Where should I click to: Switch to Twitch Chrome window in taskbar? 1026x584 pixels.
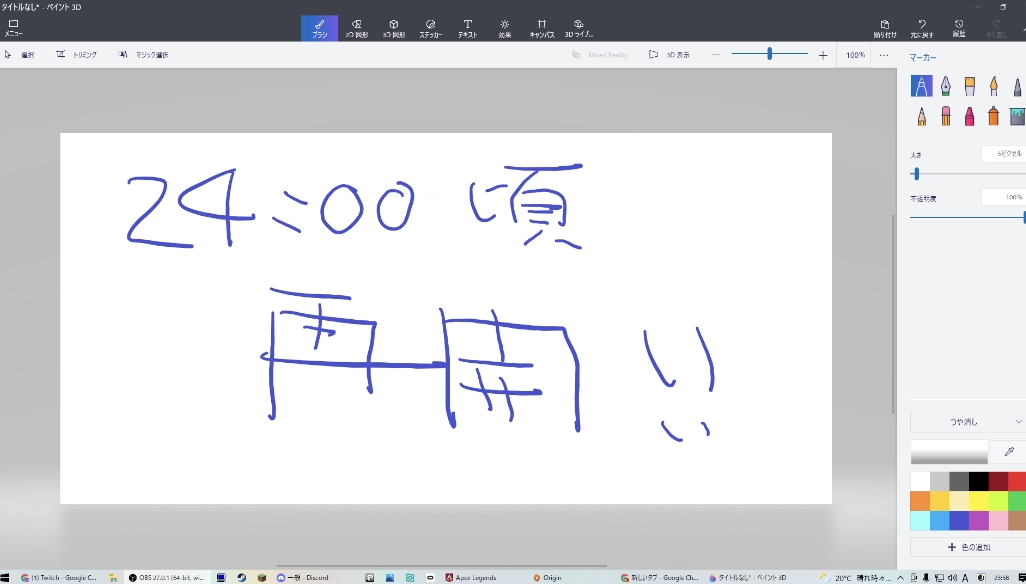point(59,577)
